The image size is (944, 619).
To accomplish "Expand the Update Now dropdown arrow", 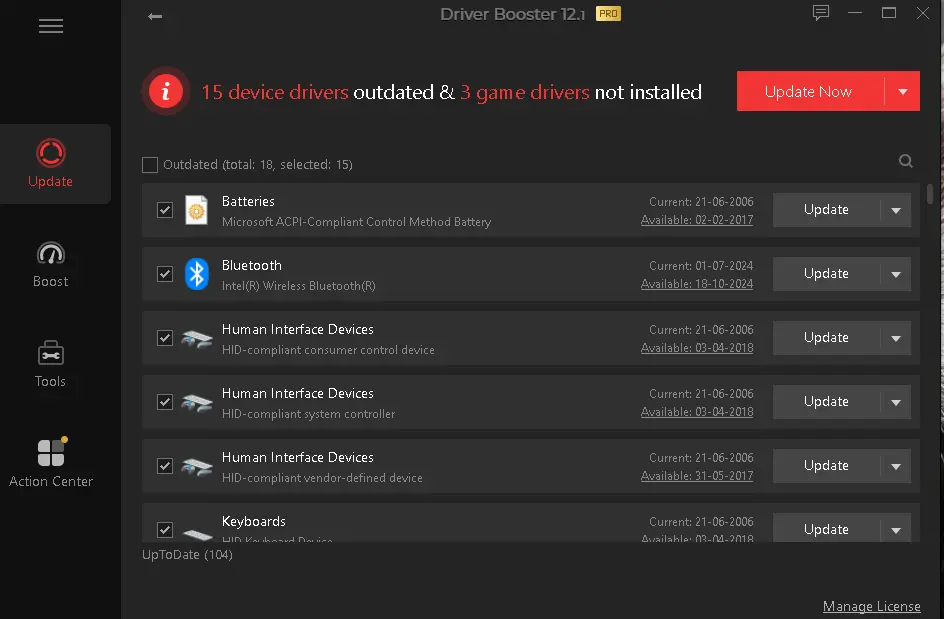I will click(x=903, y=92).
